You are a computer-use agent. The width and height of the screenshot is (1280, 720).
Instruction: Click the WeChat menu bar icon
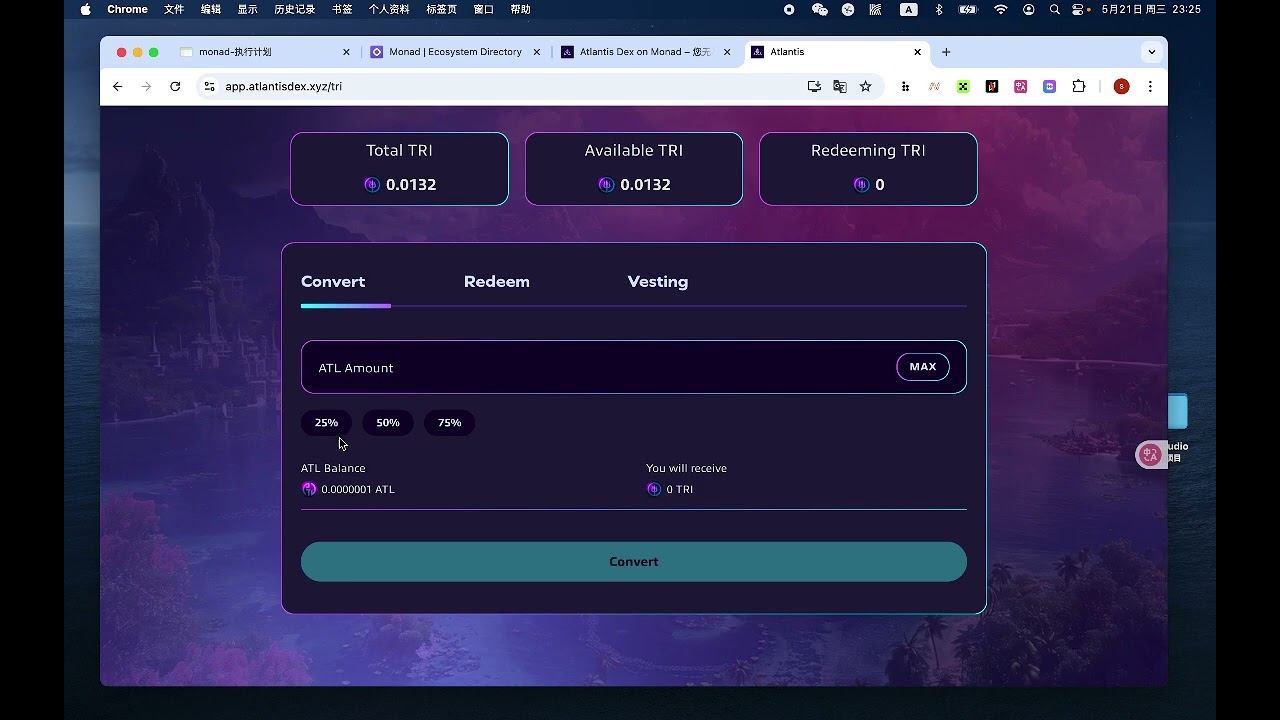point(820,10)
